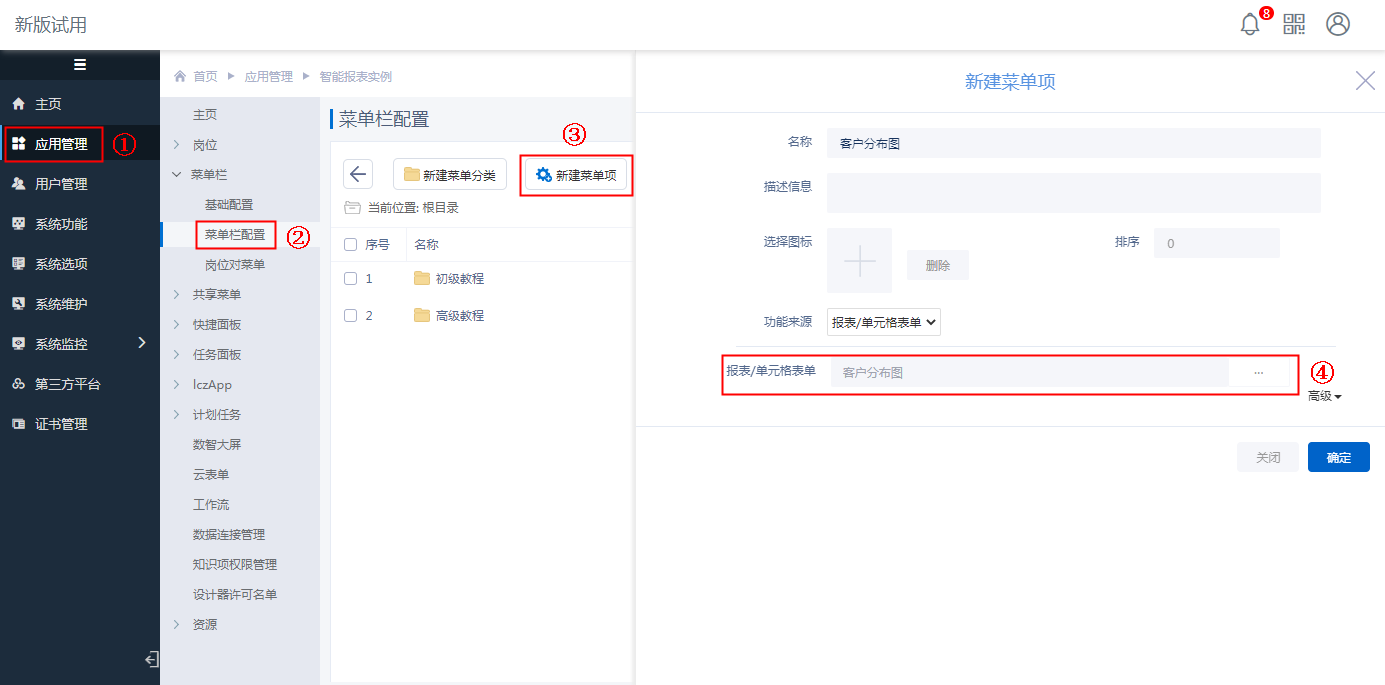This screenshot has width=1385, height=685.
Task: Open 用户管理 in left sidebar
Action: coord(61,184)
